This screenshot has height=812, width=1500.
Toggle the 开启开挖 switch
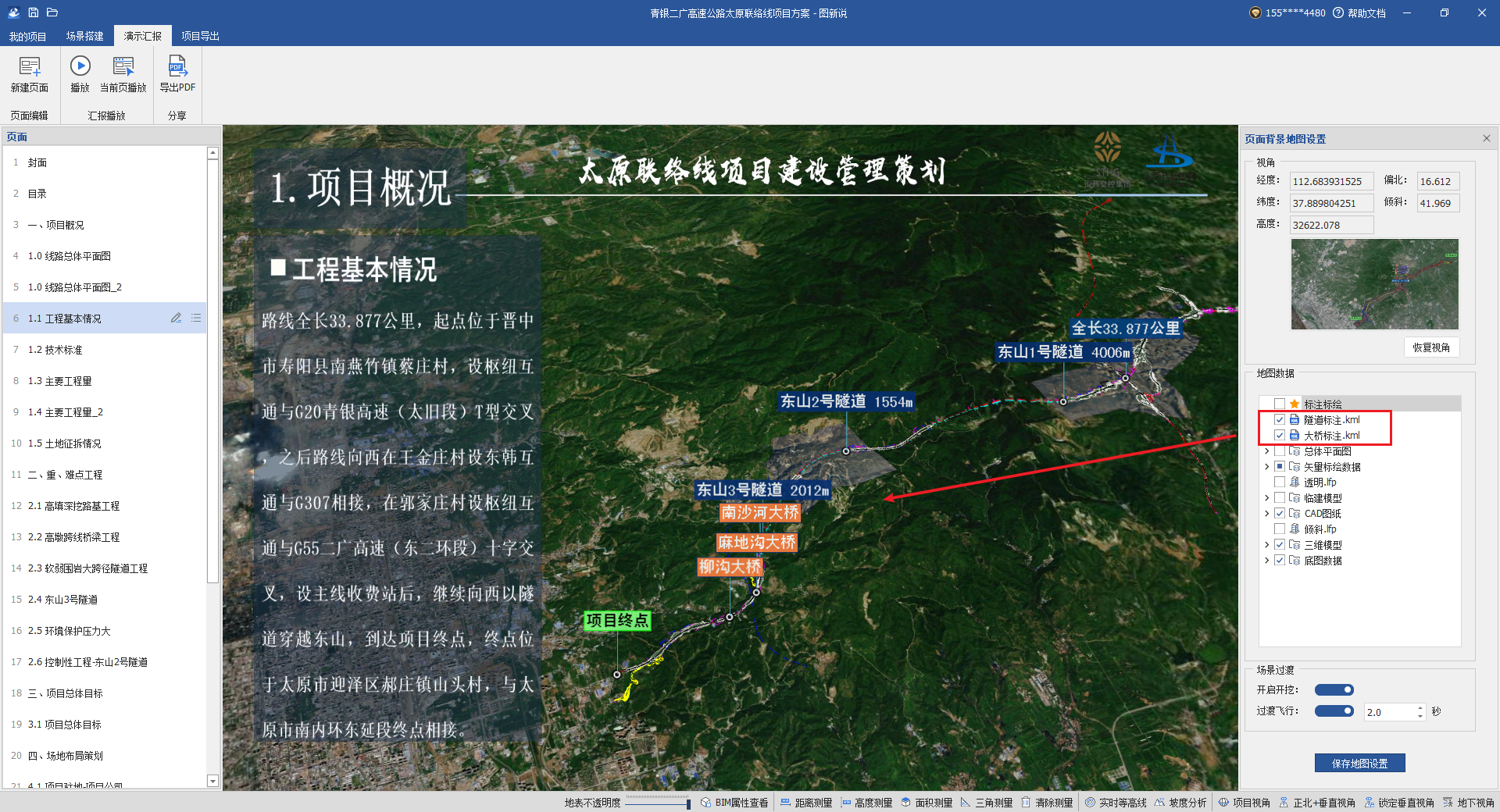1334,690
